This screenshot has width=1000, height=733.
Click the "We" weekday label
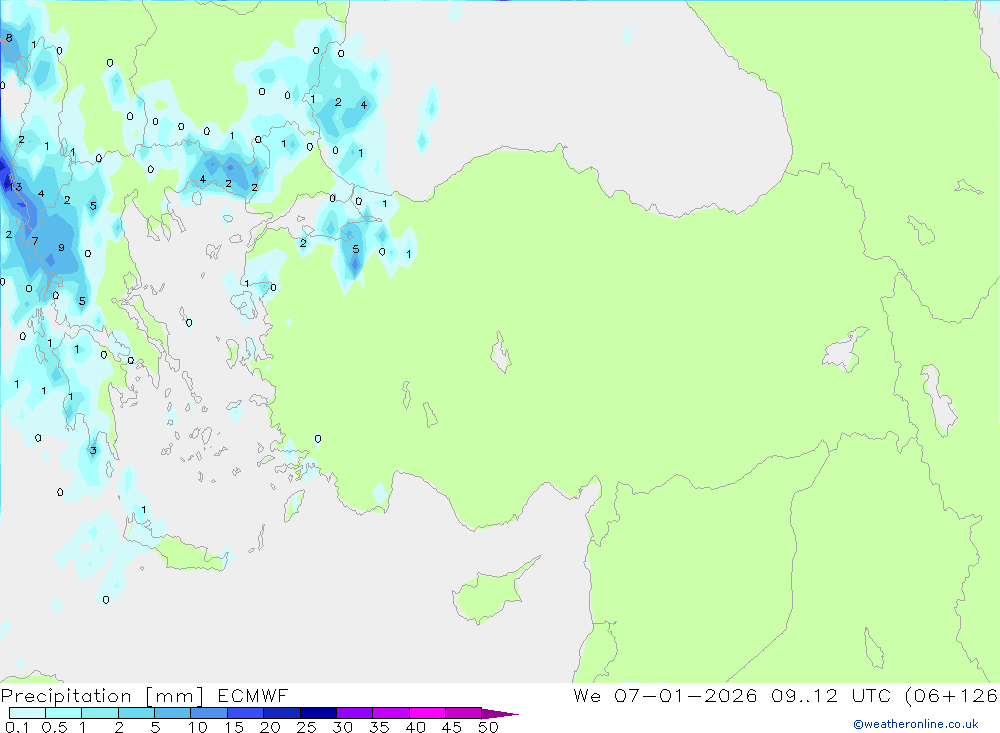click(x=587, y=695)
